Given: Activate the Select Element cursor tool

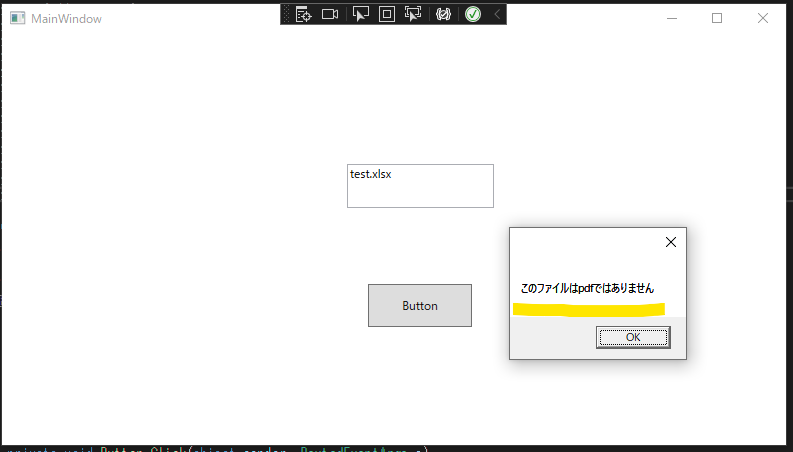Looking at the screenshot, I should [360, 14].
